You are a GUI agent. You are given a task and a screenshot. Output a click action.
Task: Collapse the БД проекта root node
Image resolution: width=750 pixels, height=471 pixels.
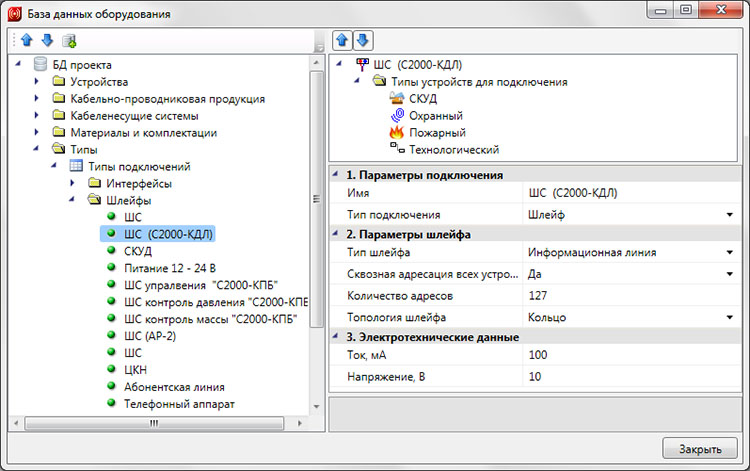[x=18, y=64]
